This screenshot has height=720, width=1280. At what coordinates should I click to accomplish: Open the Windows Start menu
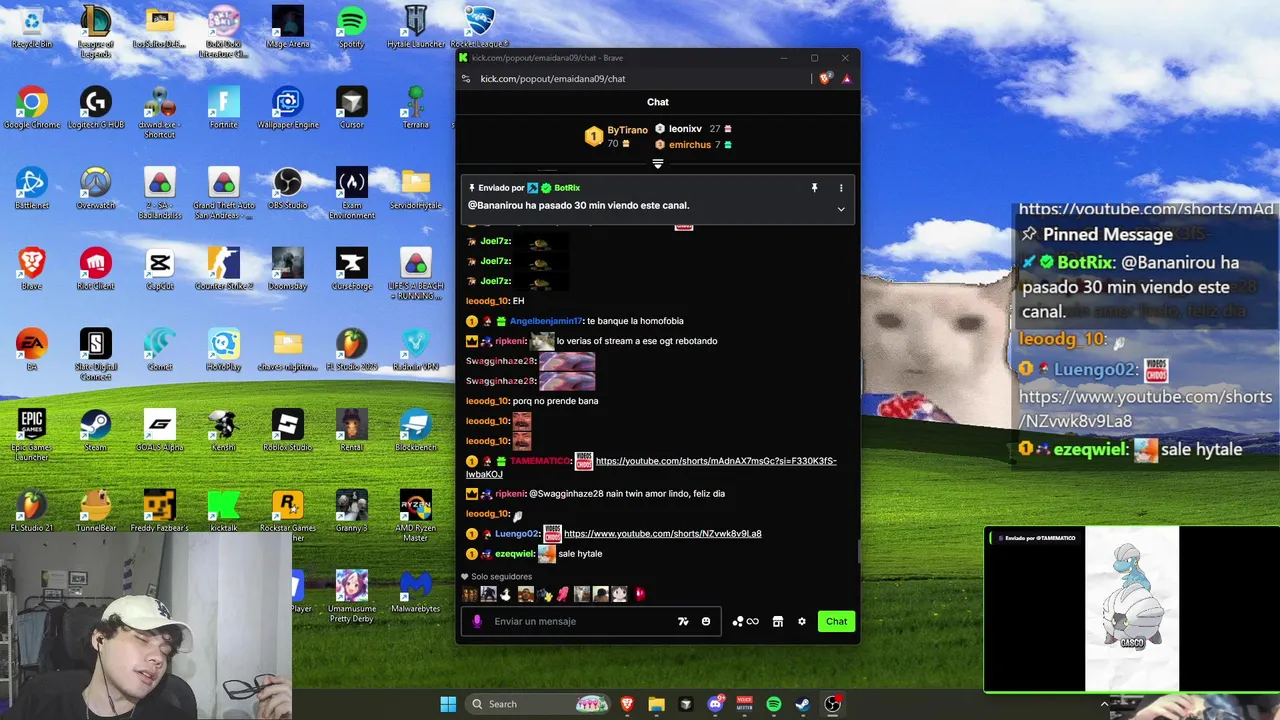(448, 704)
